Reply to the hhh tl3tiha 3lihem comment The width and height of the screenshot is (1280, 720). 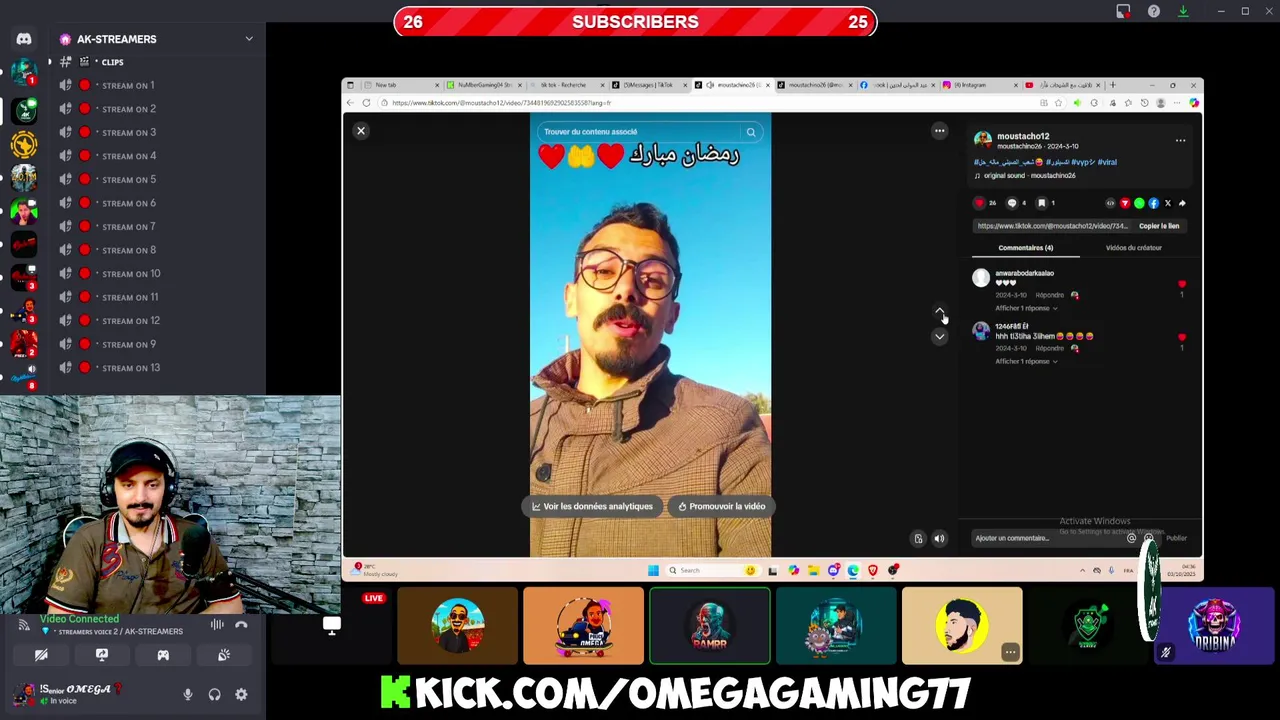[1050, 348]
